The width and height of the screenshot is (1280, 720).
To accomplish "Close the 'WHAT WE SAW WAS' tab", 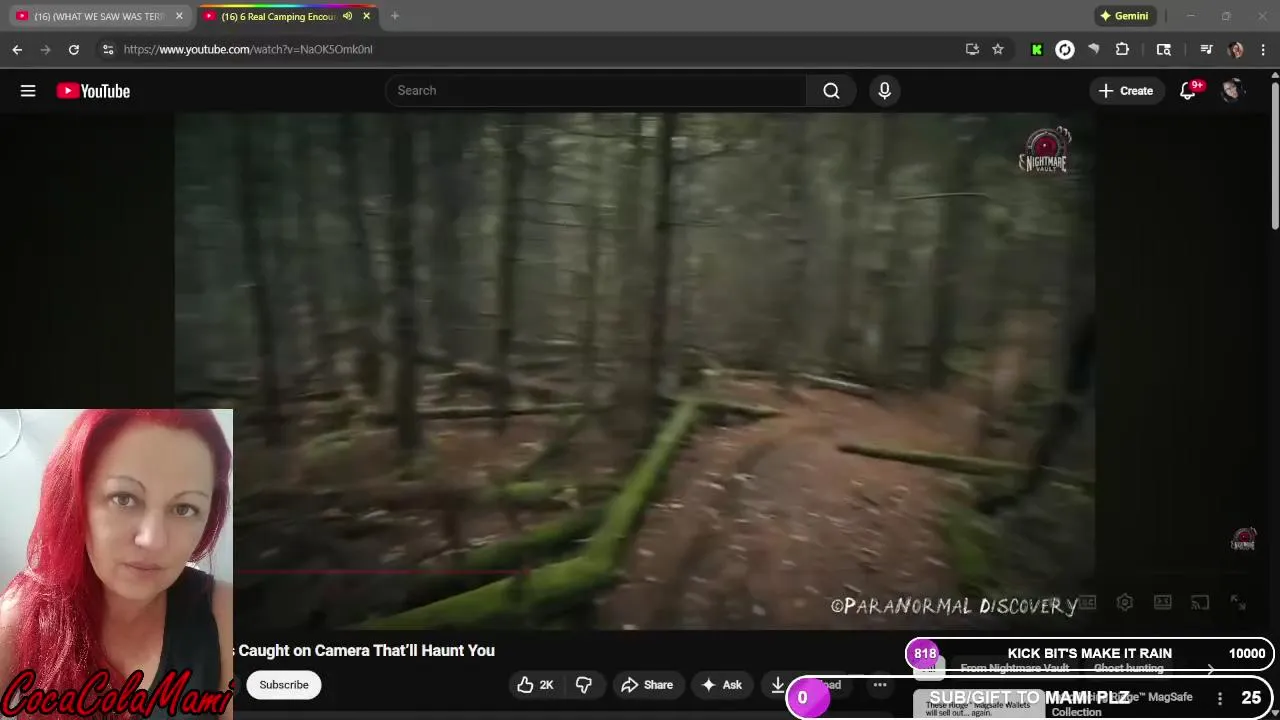I will point(179,16).
